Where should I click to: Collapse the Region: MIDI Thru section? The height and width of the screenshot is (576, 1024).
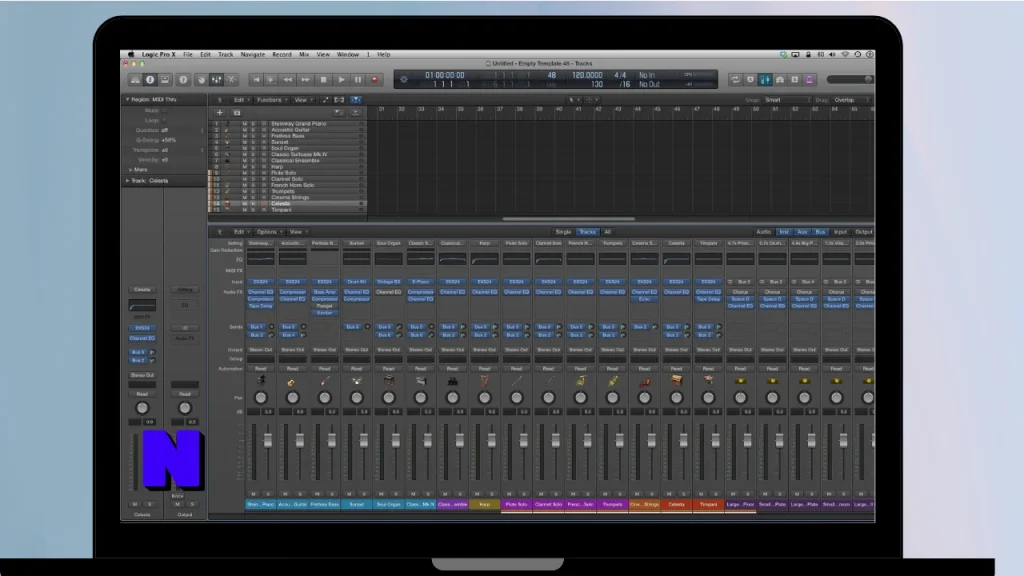coord(127,99)
